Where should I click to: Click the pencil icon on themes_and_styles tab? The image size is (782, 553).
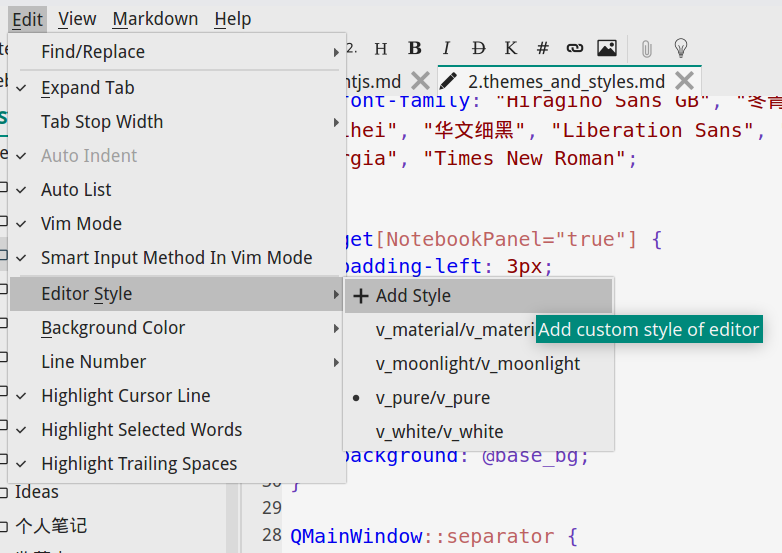click(448, 81)
